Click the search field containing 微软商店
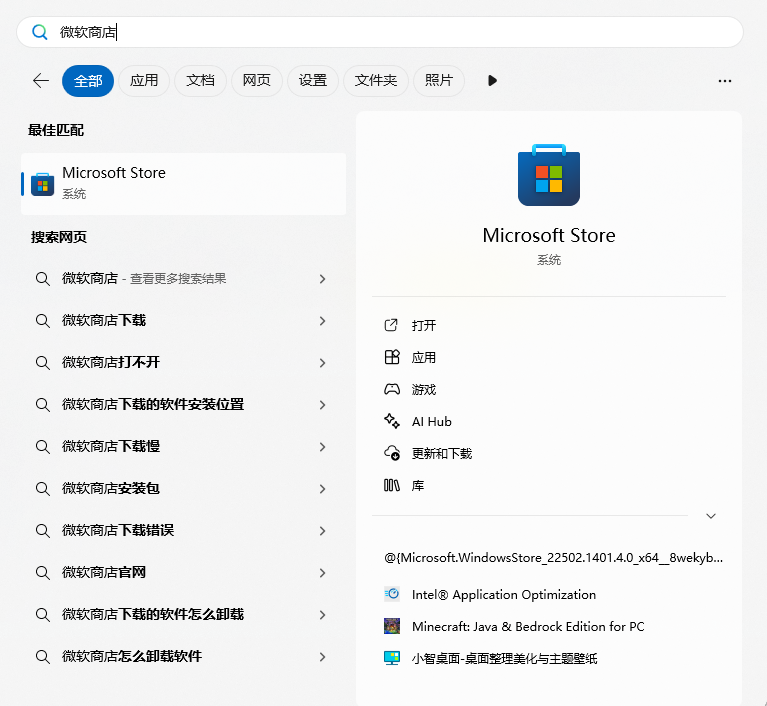Screen dimensions: 767x706 (380, 32)
